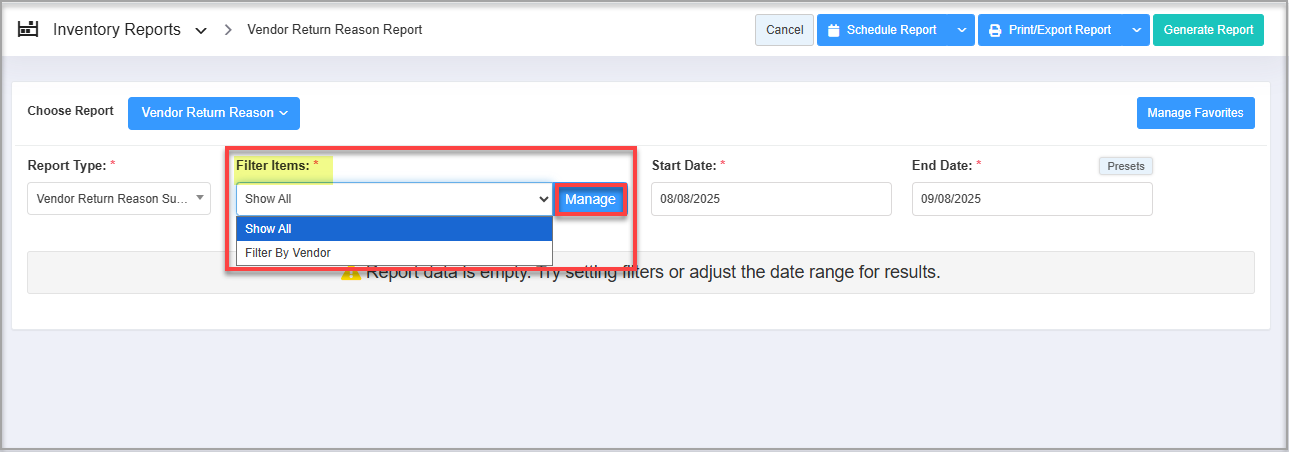Open the Print/Export Report dropdown arrow
This screenshot has height=452, width=1289.
(x=1136, y=30)
